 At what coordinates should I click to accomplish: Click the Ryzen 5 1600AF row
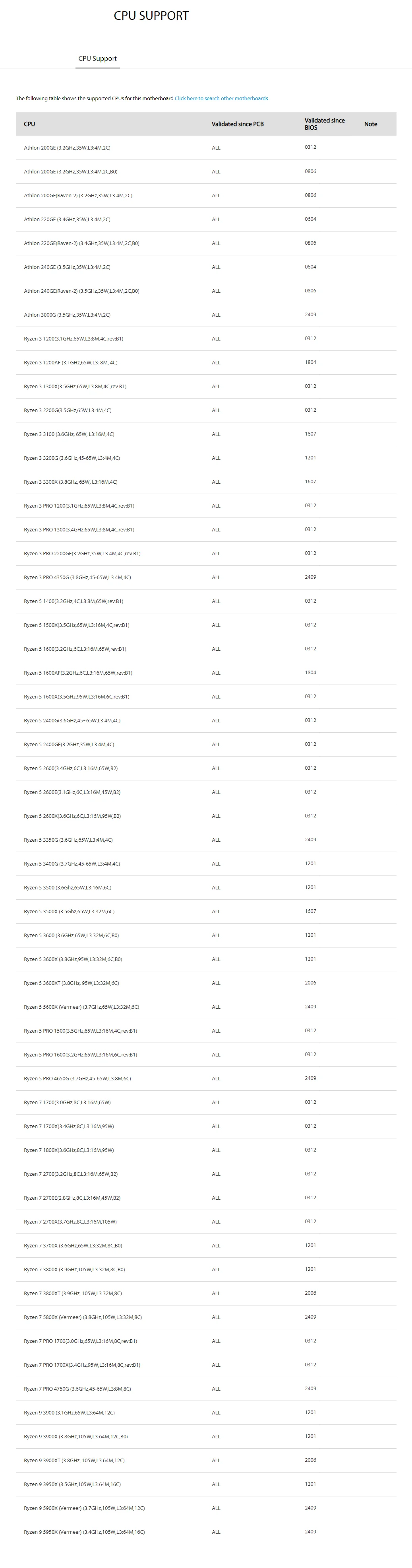[206, 673]
